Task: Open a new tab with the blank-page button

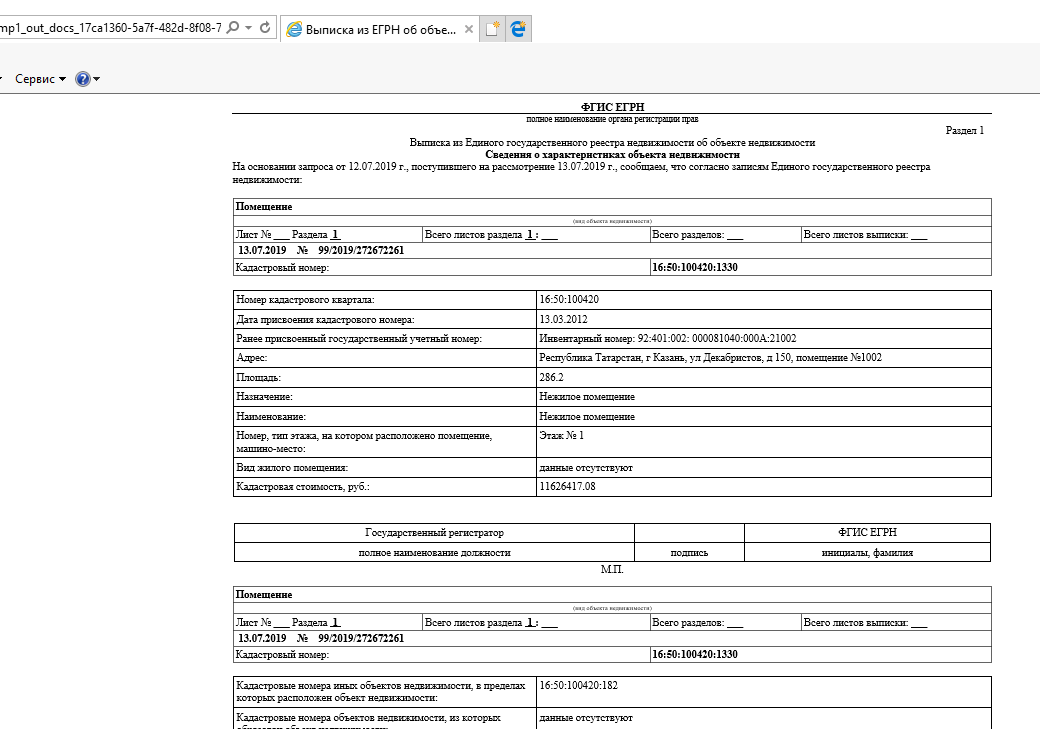Action: click(x=493, y=30)
